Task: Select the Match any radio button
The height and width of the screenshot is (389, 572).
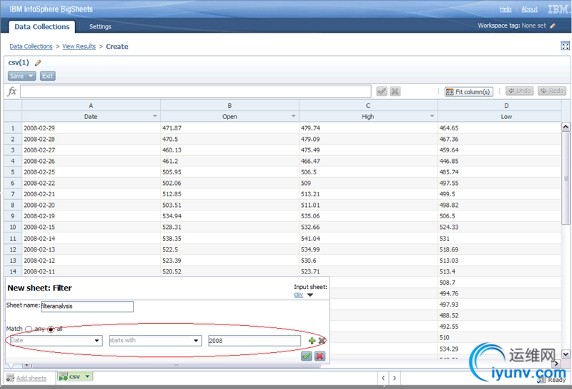Action: (28, 329)
